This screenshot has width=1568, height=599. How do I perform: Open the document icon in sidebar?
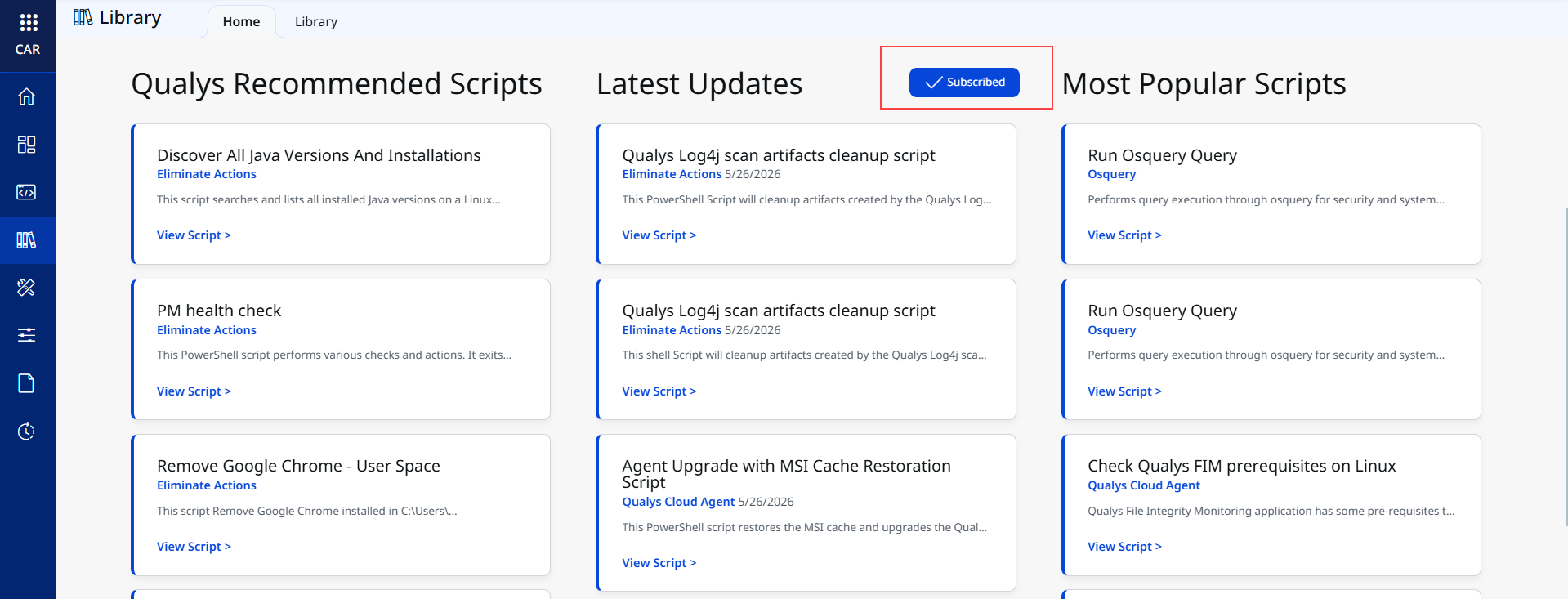[26, 383]
